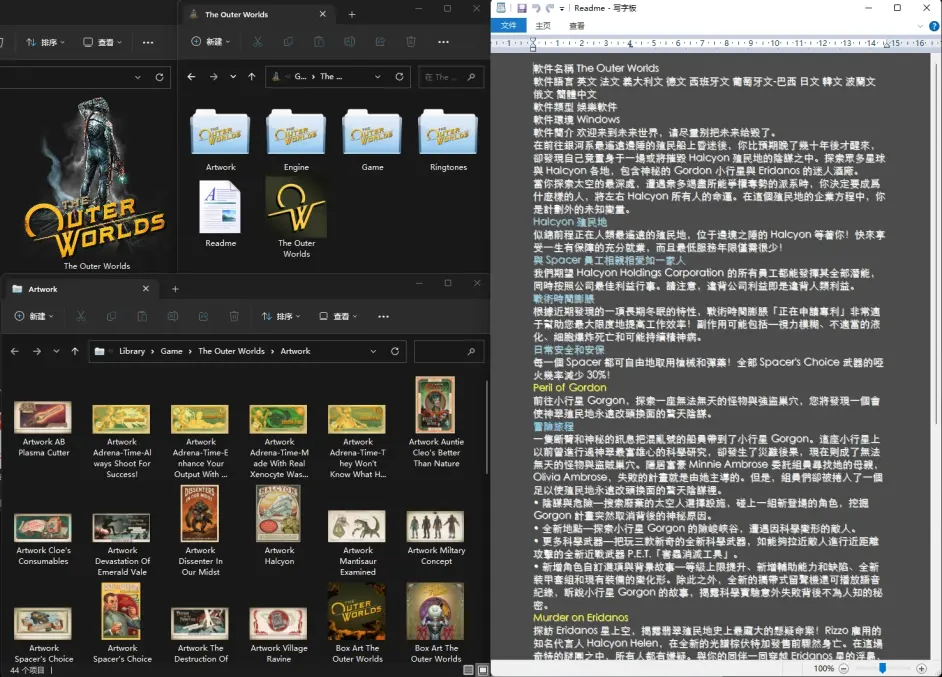
Task: Click the search box in The Outer Worlds window
Action: (x=450, y=77)
